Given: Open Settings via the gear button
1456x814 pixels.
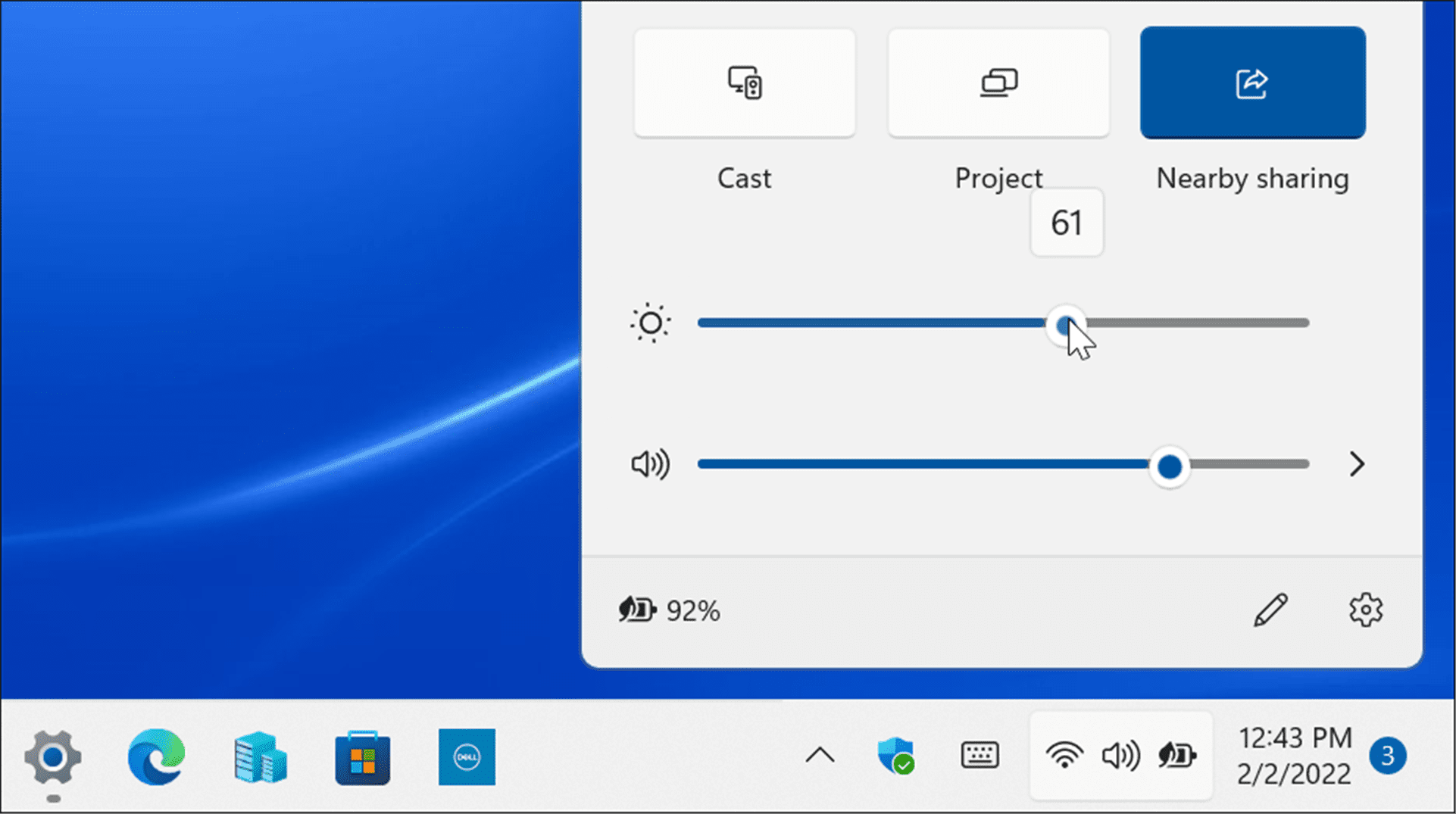Looking at the screenshot, I should point(1365,610).
